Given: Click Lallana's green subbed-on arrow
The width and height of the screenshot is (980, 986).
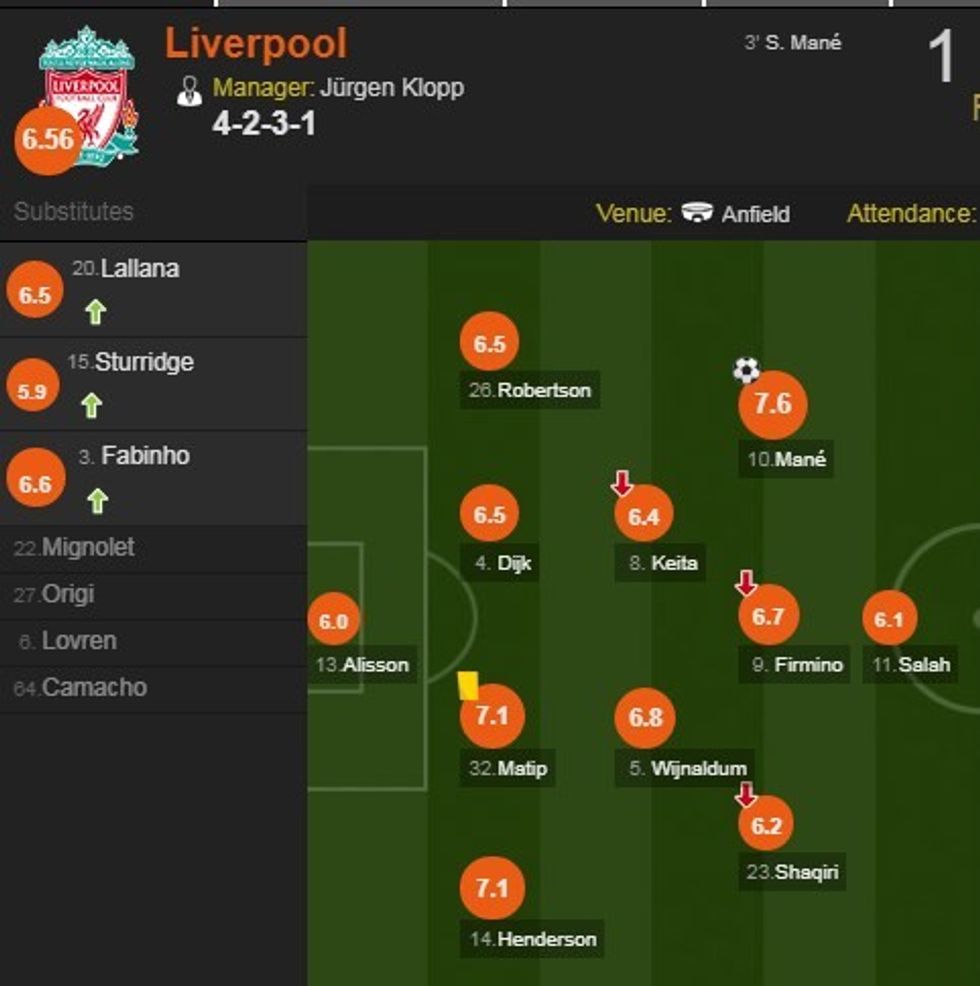Looking at the screenshot, I should (95, 313).
